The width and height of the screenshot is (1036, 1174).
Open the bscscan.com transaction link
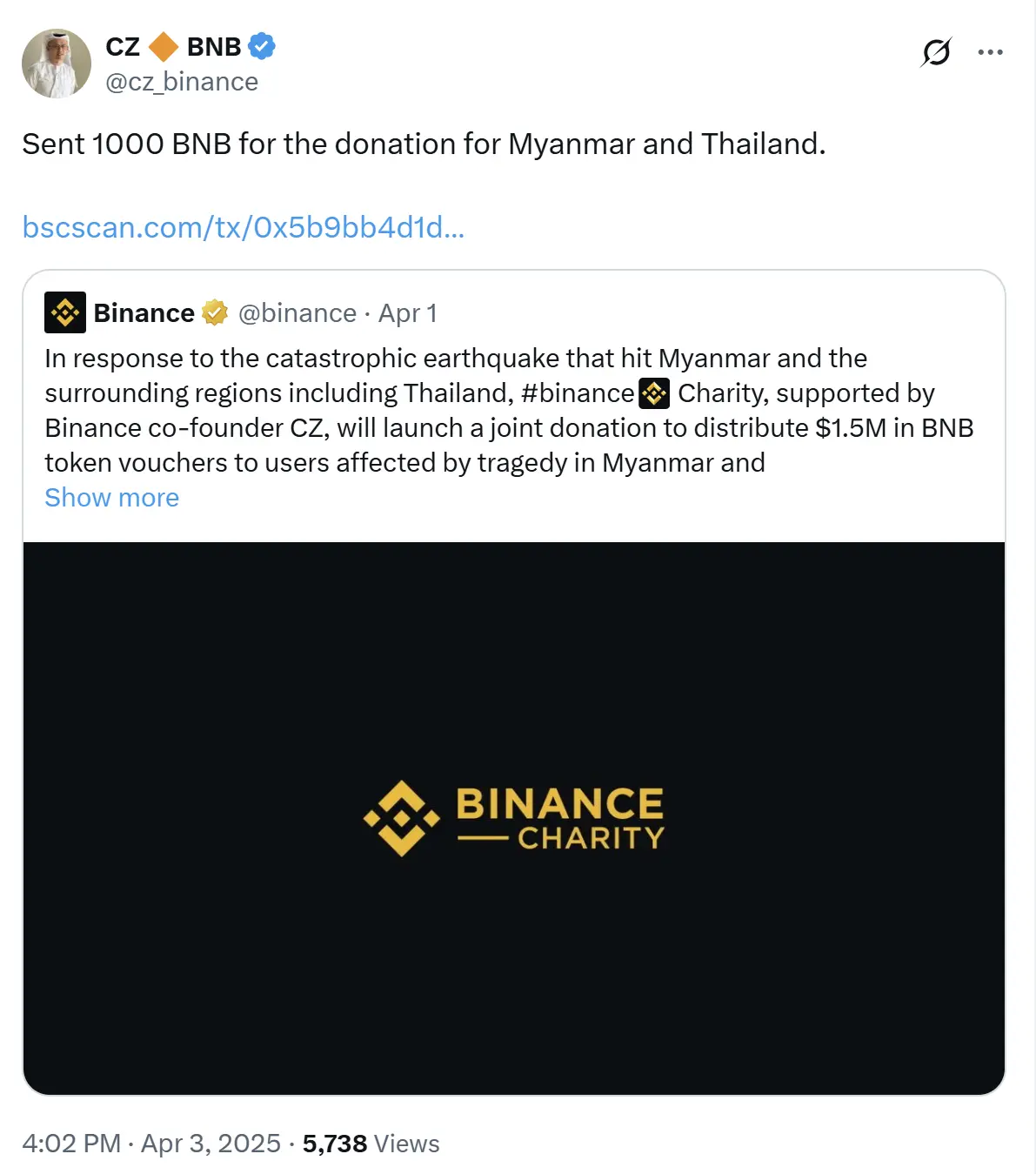(243, 227)
